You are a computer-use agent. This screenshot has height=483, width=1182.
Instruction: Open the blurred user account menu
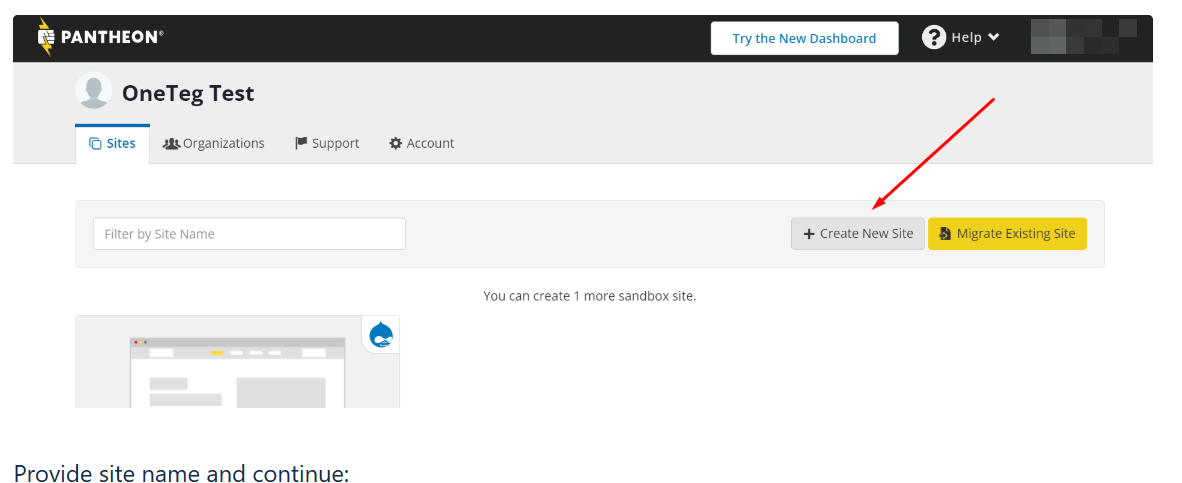pos(1083,36)
